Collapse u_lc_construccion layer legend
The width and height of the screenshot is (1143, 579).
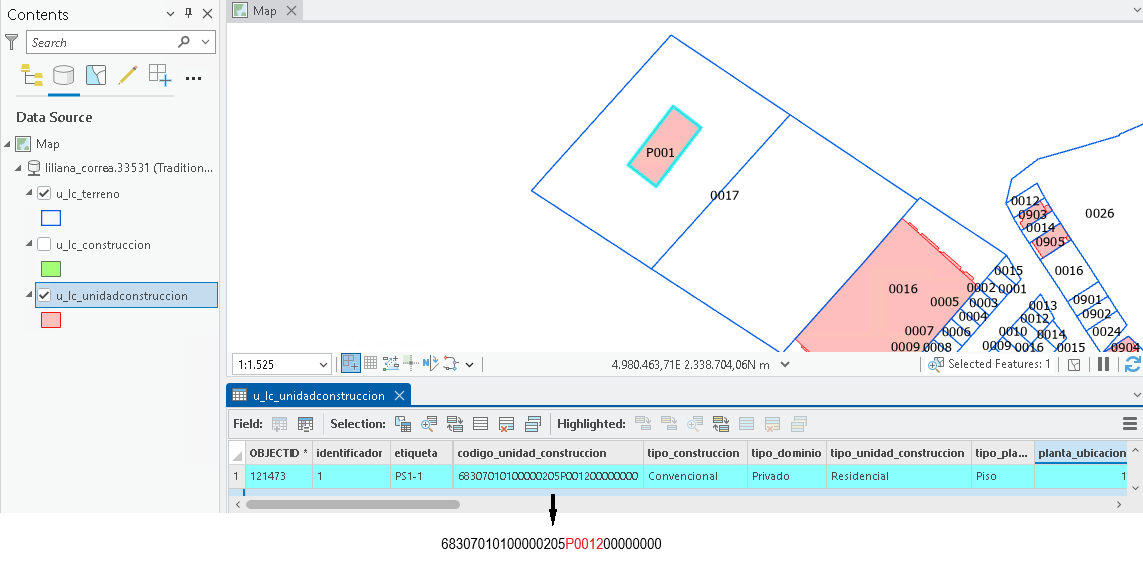pos(29,244)
